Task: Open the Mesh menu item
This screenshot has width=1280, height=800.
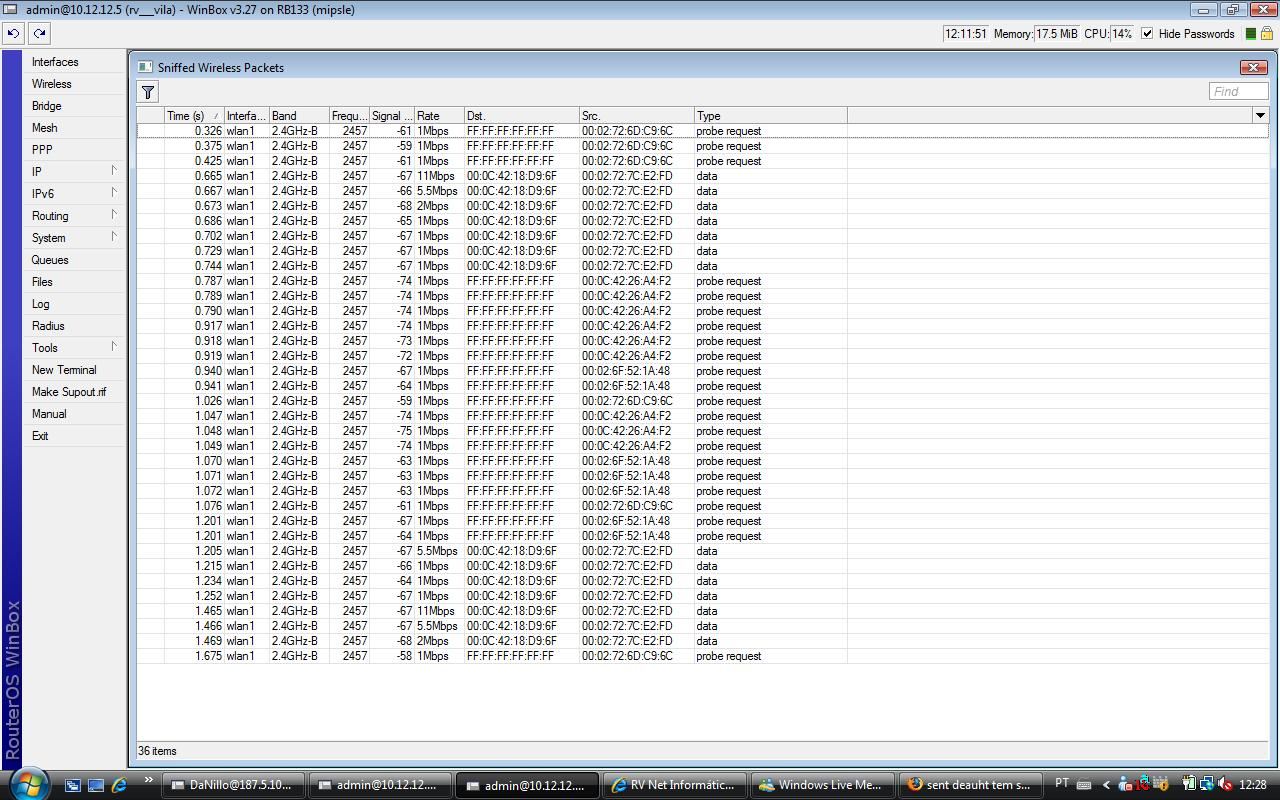Action: coord(75,128)
